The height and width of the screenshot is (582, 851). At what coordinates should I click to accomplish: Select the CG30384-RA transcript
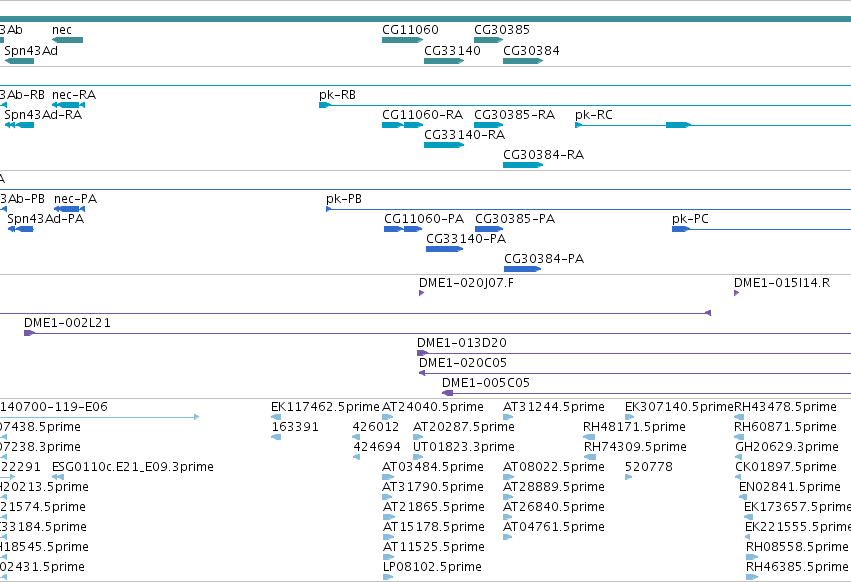click(x=523, y=165)
